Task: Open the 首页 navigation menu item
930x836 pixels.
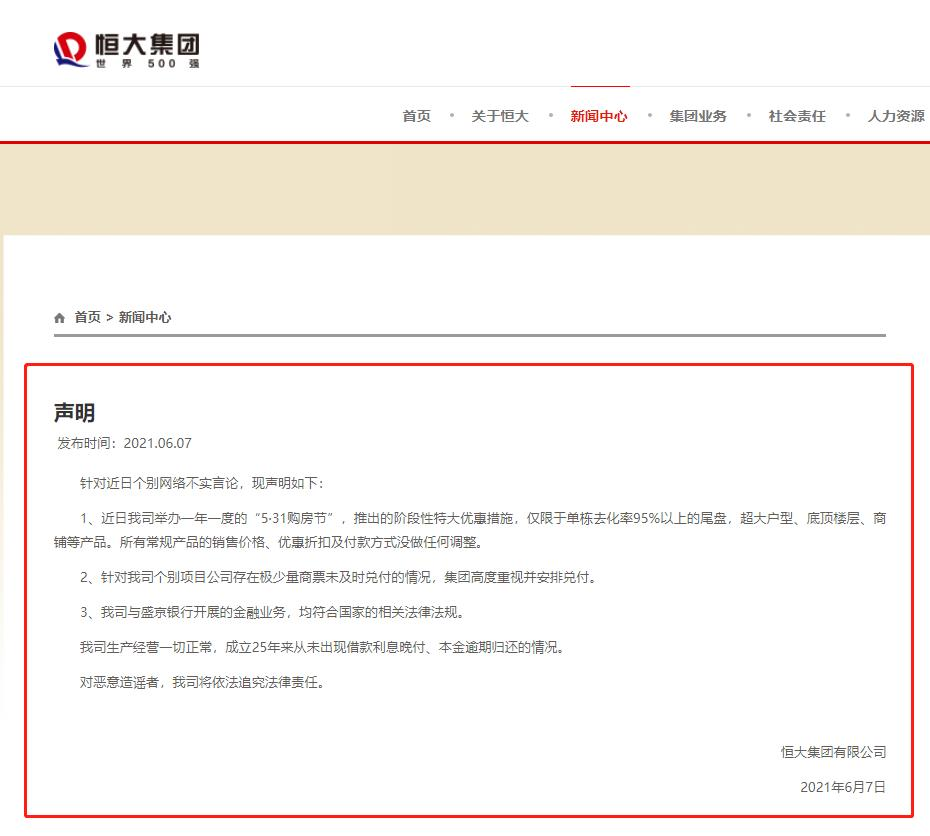Action: click(x=416, y=116)
